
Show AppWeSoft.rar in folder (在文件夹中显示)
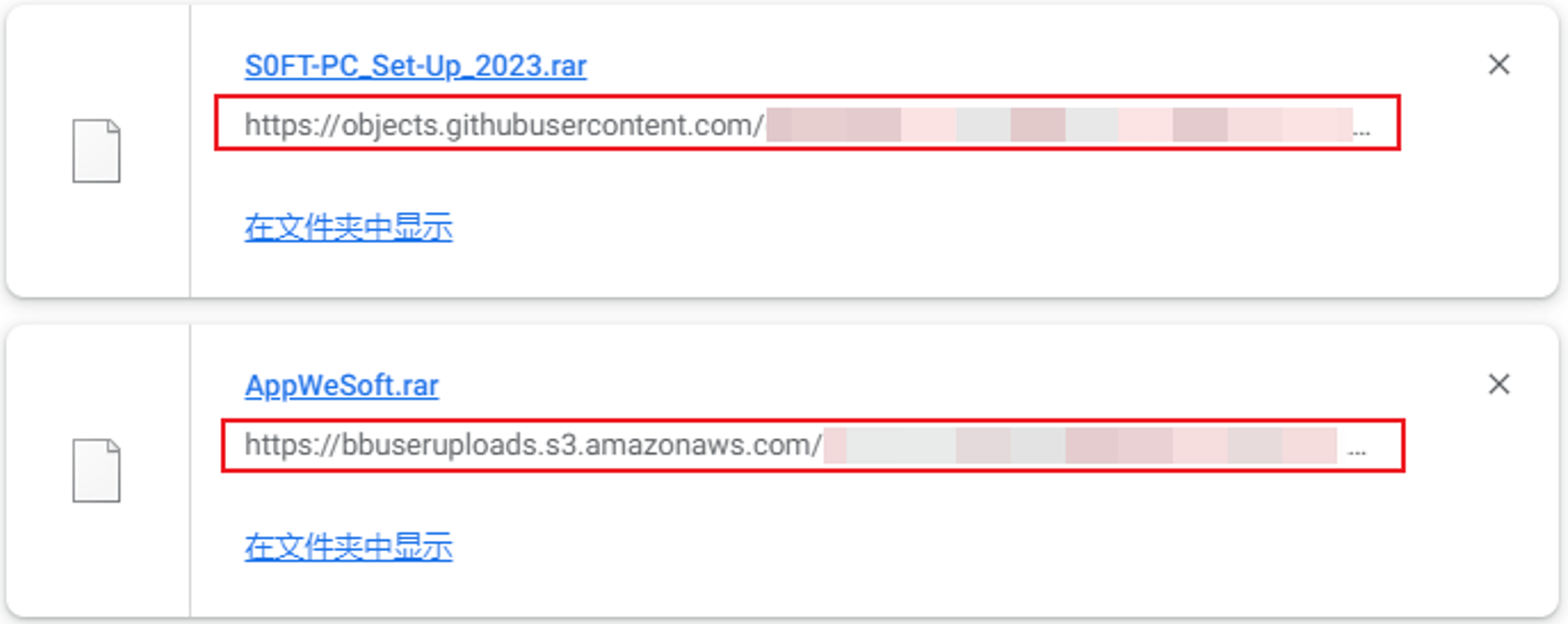[x=349, y=546]
